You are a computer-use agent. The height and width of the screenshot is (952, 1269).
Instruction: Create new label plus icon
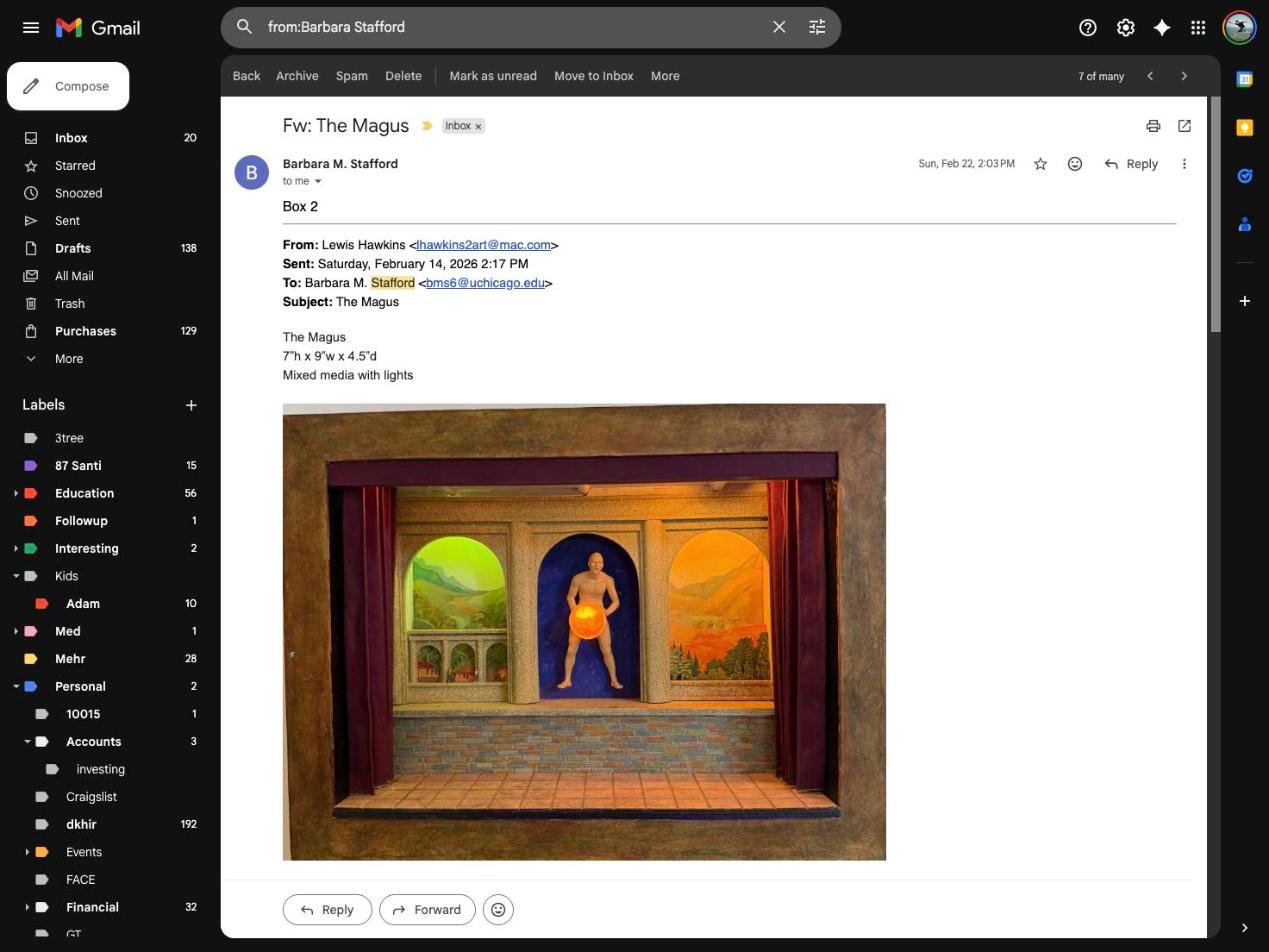(x=191, y=405)
